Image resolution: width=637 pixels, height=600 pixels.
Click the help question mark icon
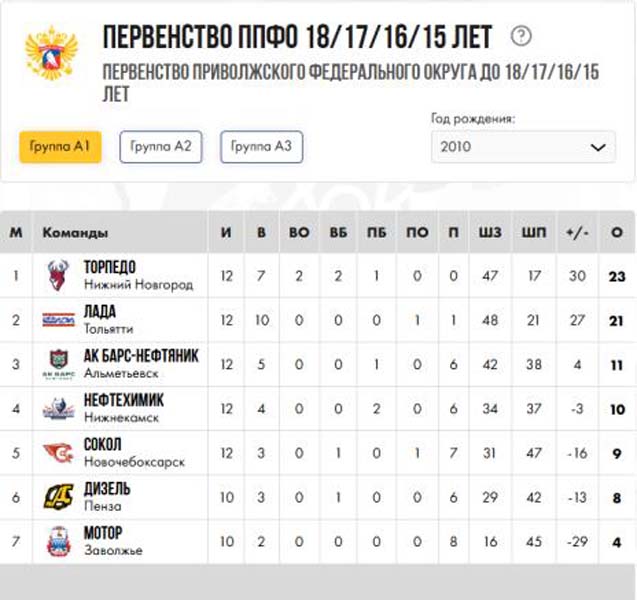pos(521,37)
